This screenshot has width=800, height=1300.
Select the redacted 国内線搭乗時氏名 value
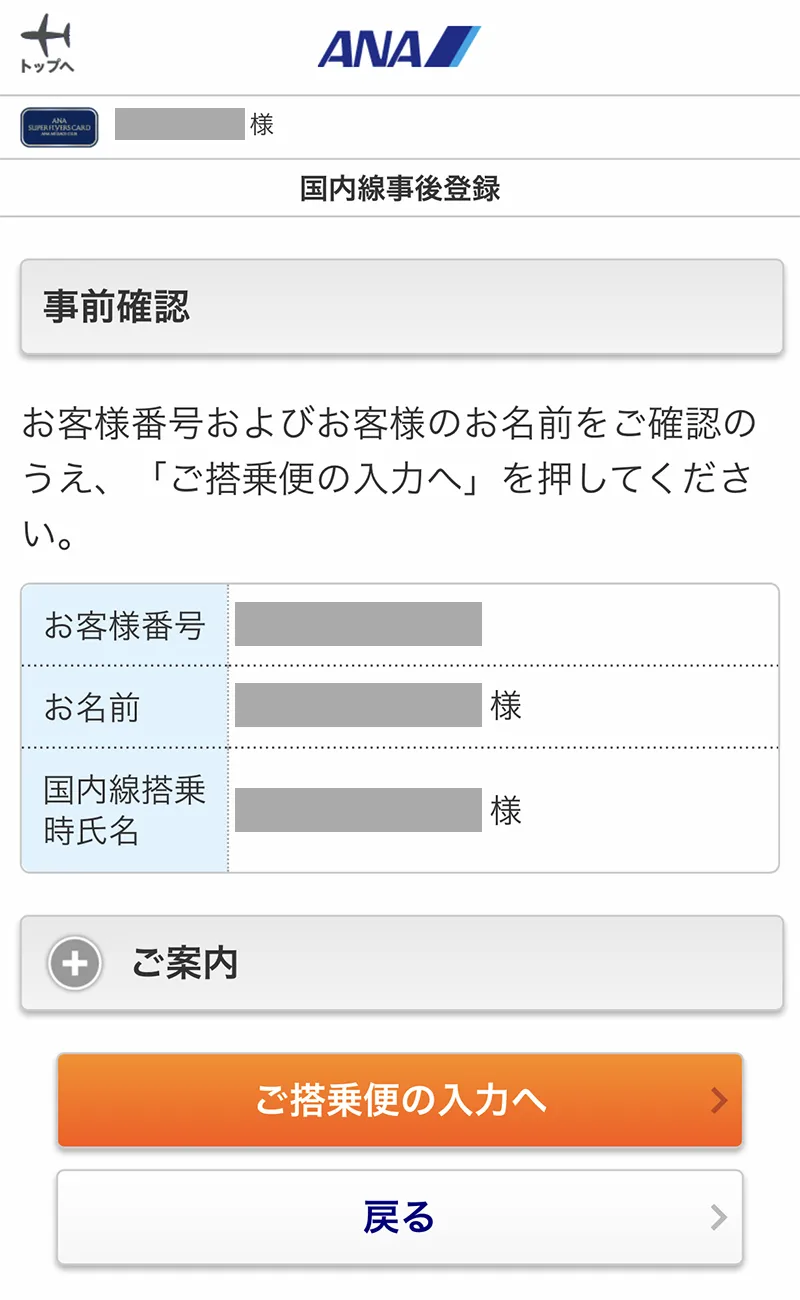point(358,810)
